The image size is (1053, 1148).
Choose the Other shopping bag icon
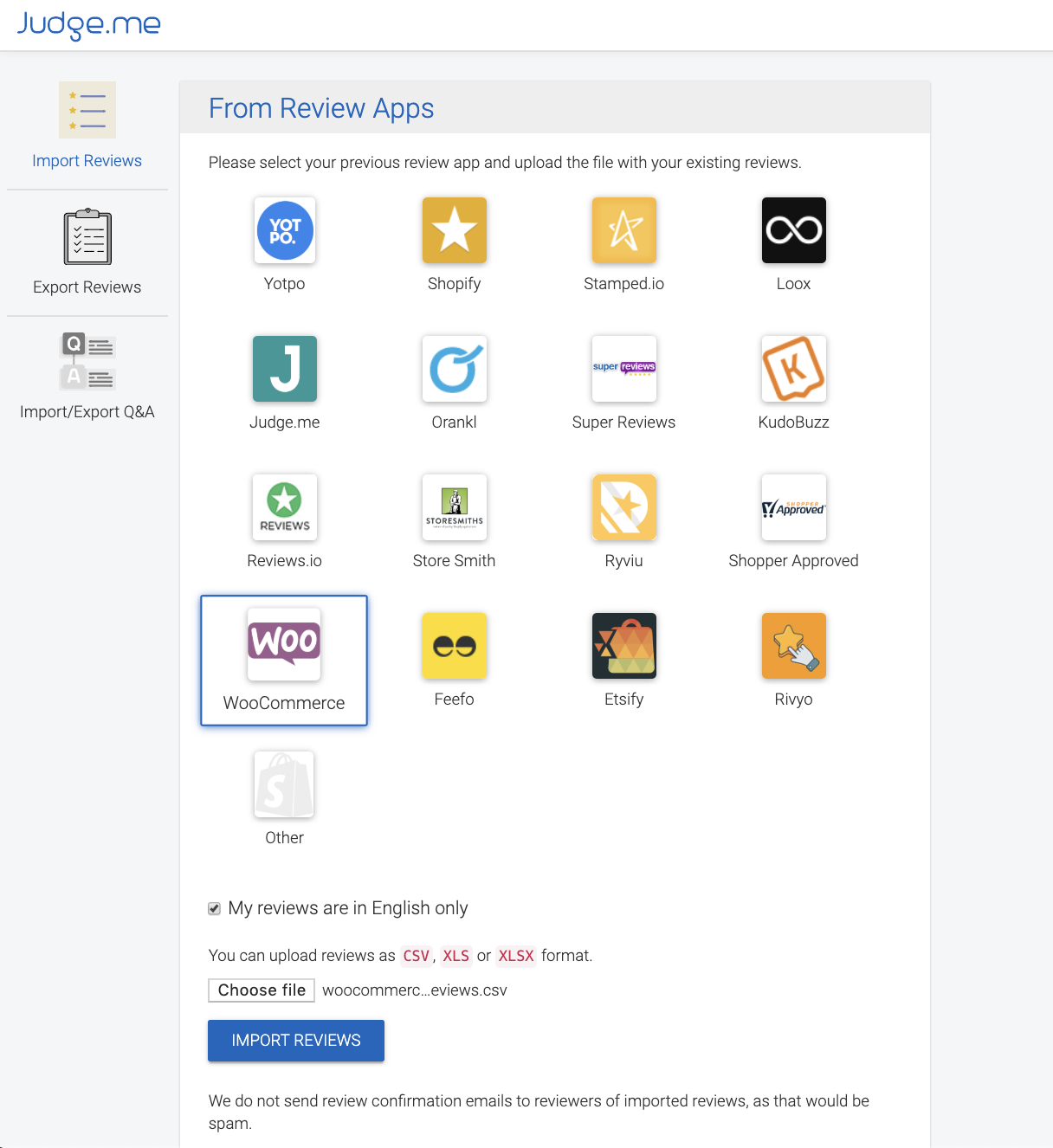(284, 784)
